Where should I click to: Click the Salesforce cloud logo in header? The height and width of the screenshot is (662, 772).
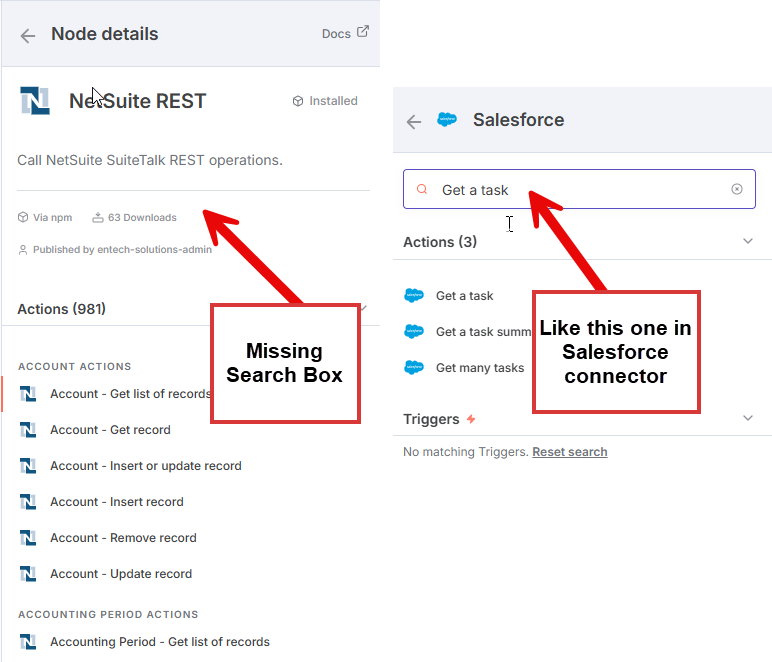pyautogui.click(x=447, y=119)
